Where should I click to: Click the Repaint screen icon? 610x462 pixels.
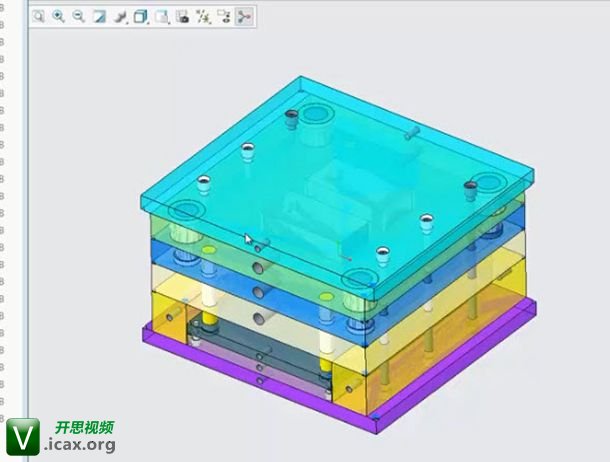[100, 17]
